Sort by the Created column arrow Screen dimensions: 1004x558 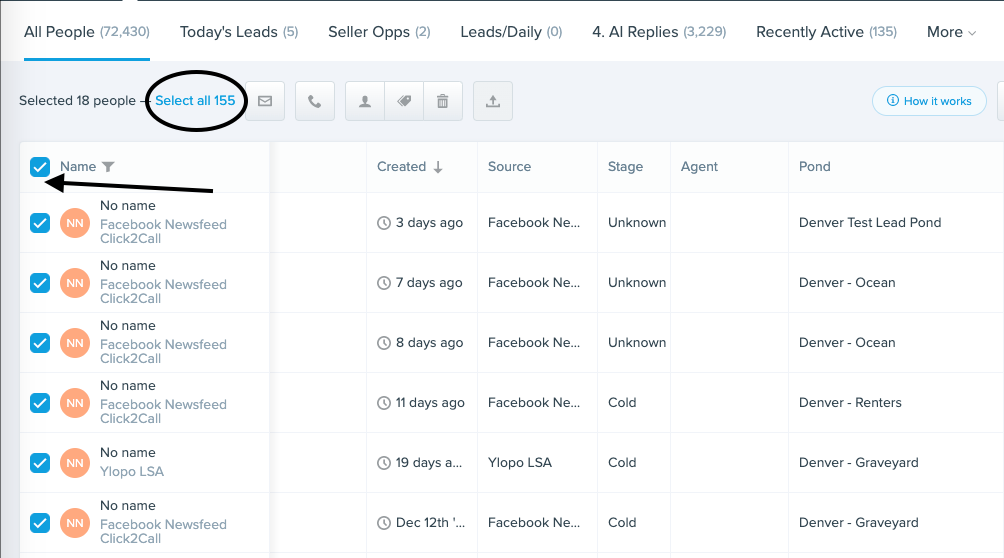(437, 167)
